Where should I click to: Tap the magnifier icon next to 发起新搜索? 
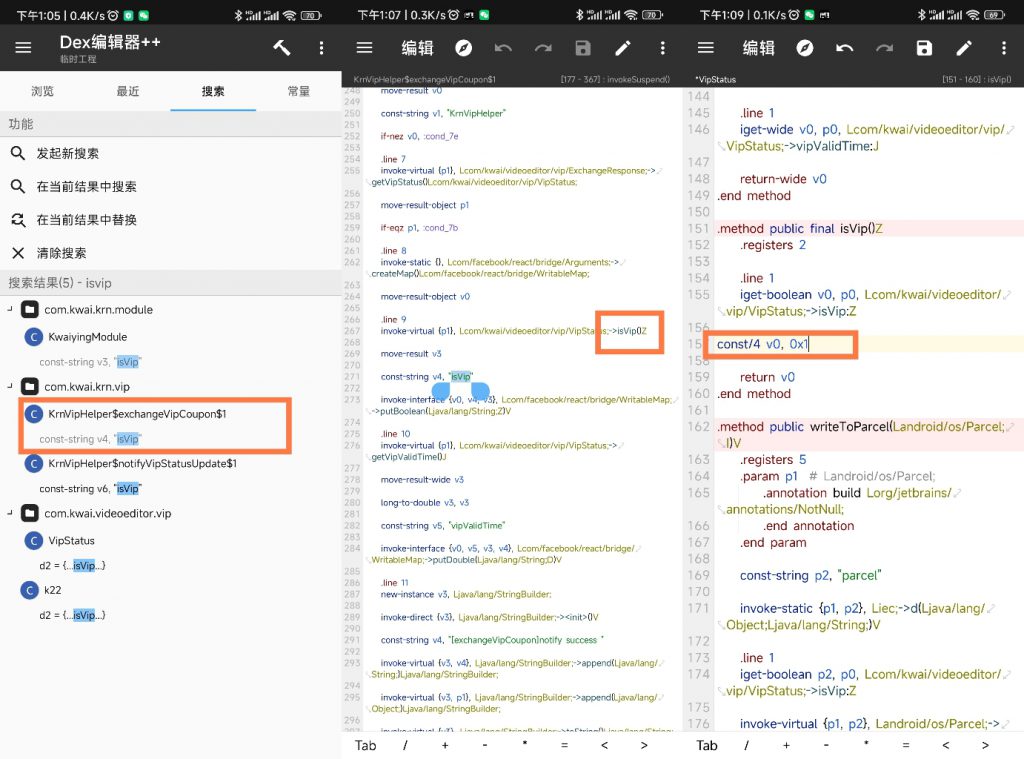coord(18,154)
